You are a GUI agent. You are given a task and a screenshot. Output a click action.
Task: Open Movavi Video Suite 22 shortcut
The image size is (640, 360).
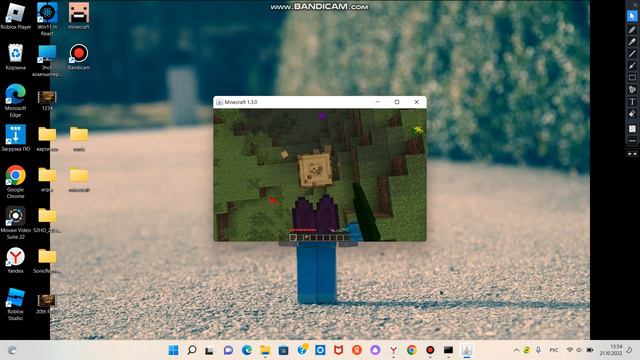pyautogui.click(x=16, y=222)
